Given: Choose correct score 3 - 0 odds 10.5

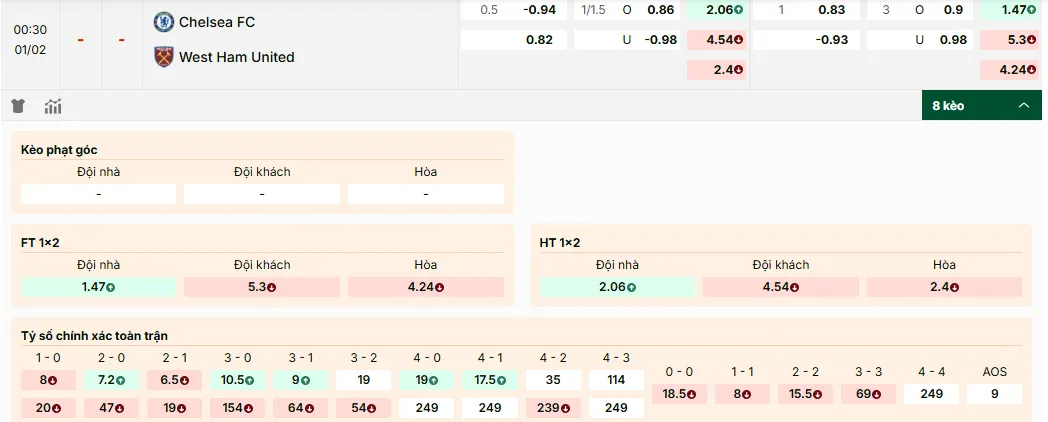Looking at the screenshot, I should click(237, 380).
